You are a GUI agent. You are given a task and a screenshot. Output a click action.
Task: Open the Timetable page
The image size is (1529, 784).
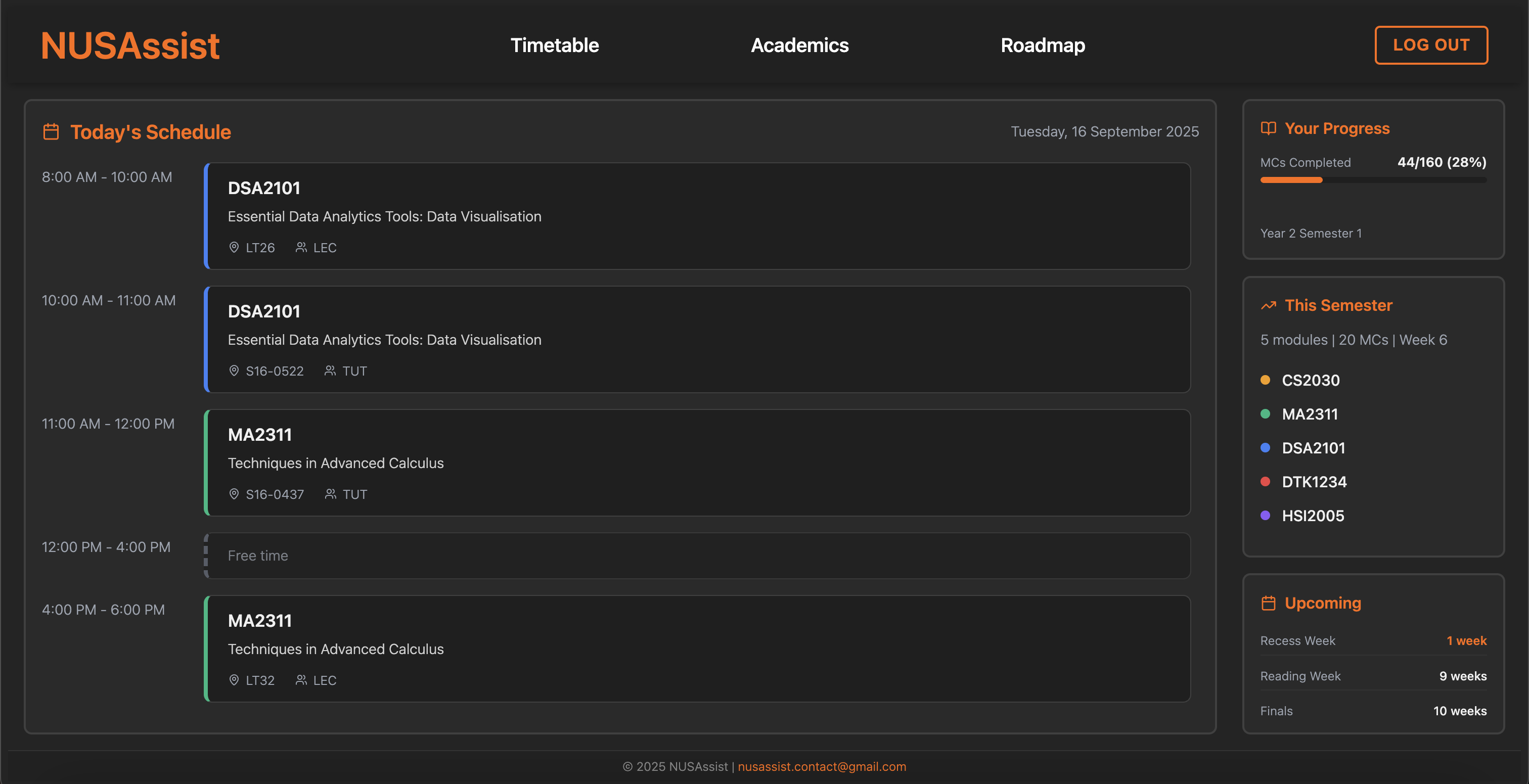click(x=554, y=45)
